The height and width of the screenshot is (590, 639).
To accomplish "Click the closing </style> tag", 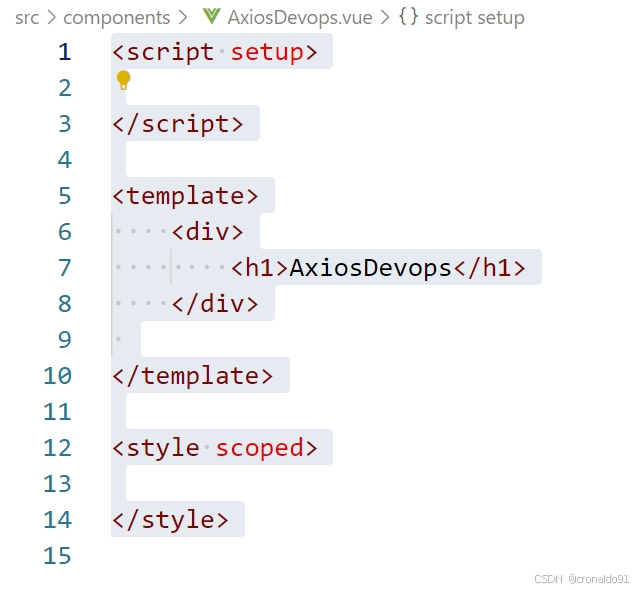I will (x=171, y=520).
